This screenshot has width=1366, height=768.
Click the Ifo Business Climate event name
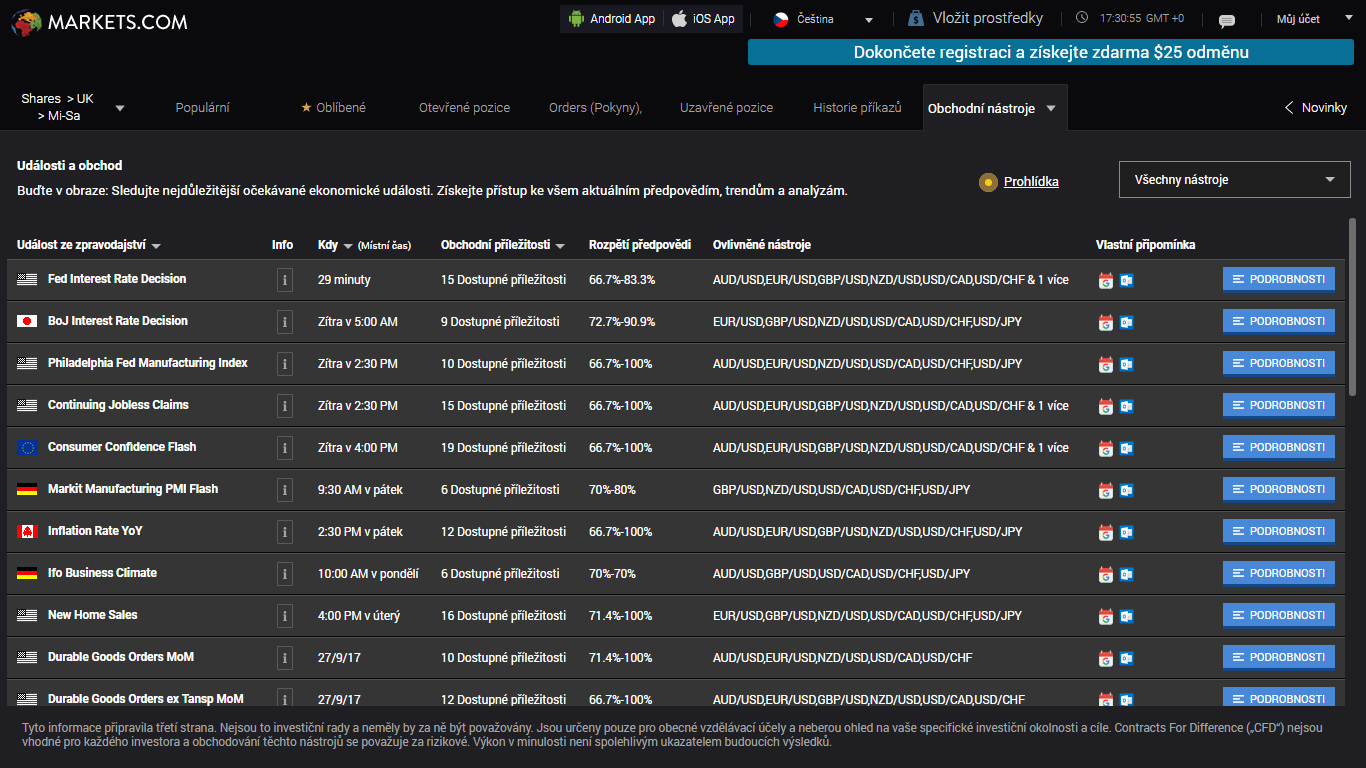pos(102,573)
